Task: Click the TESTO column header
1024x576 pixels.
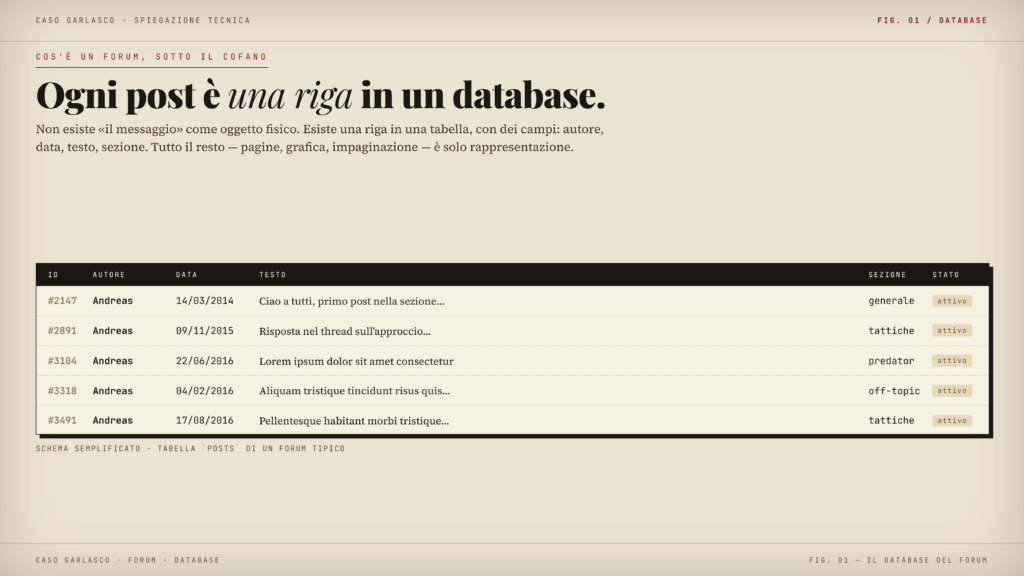Action: click(272, 275)
